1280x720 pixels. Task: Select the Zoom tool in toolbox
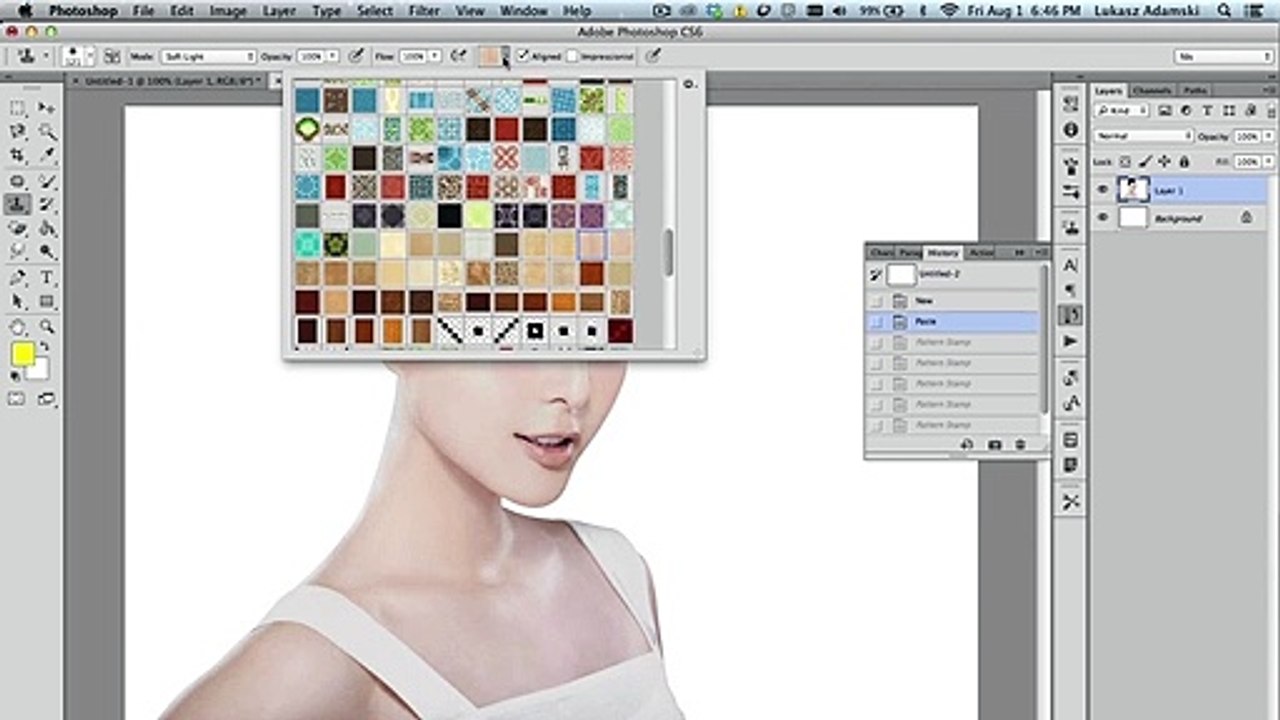click(x=46, y=326)
